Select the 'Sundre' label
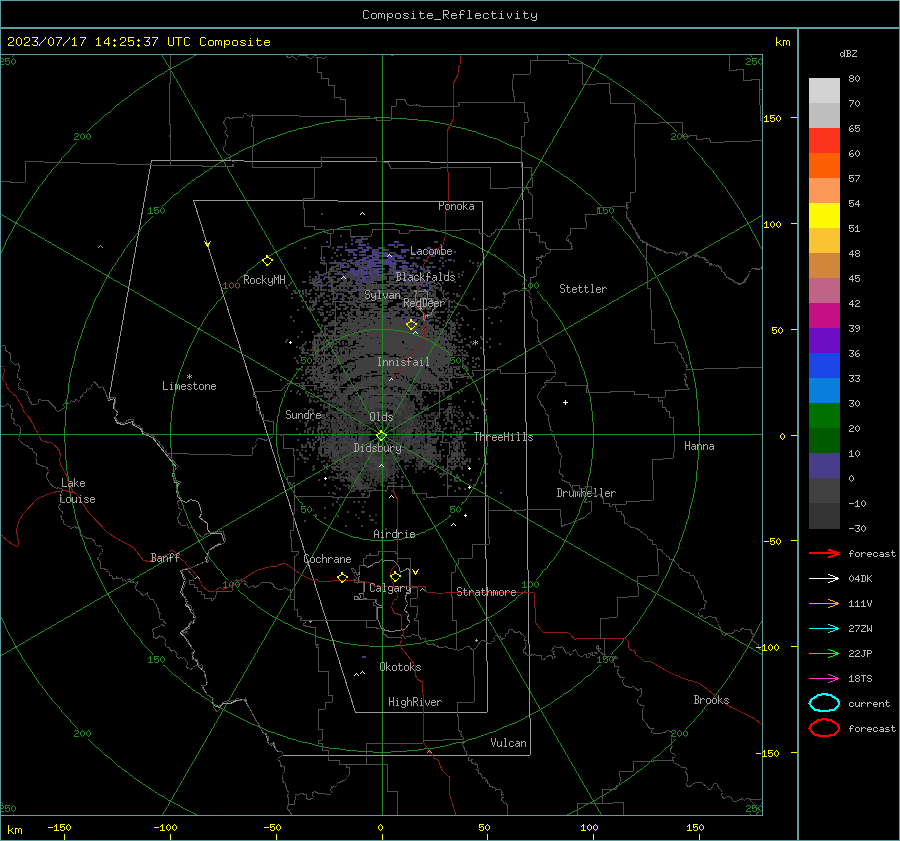The image size is (900, 841). (303, 414)
